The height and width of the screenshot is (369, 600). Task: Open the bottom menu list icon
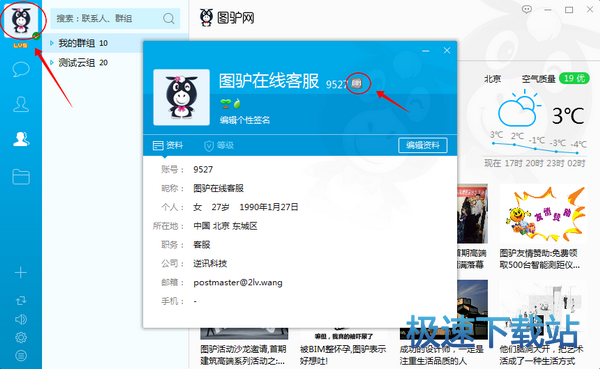[x=21, y=356]
